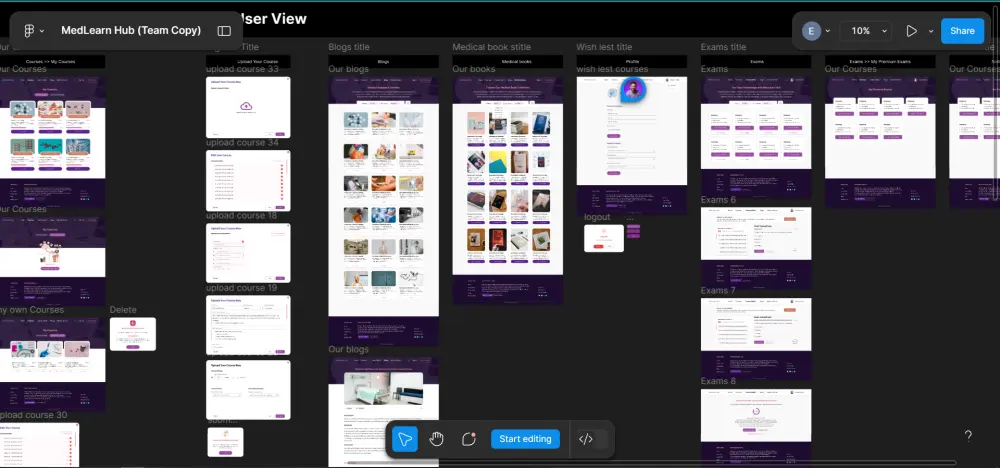Select the Upload Your Course header bar
This screenshot has height=468, width=1000.
pyautogui.click(x=248, y=62)
